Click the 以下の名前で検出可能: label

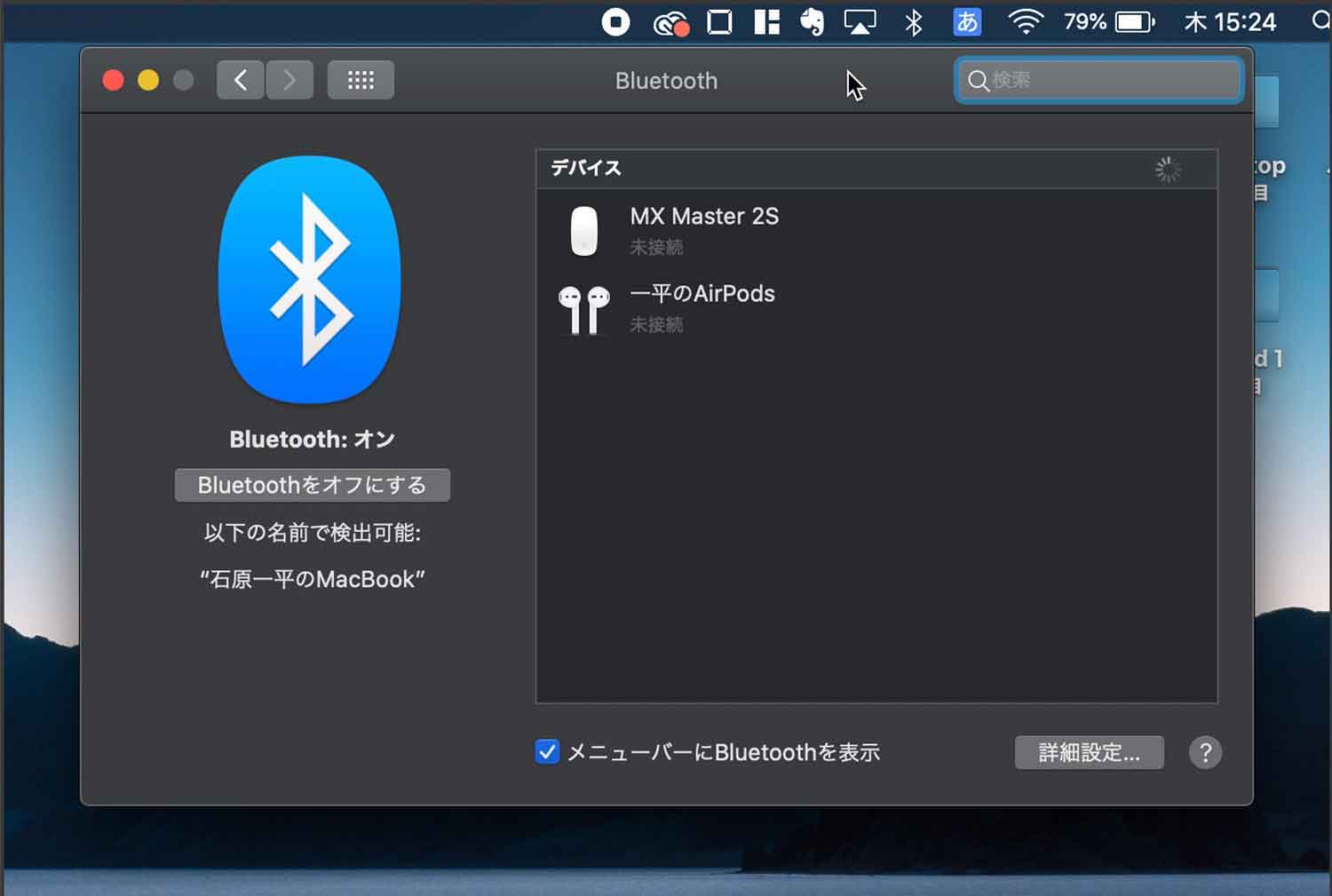[x=313, y=532]
